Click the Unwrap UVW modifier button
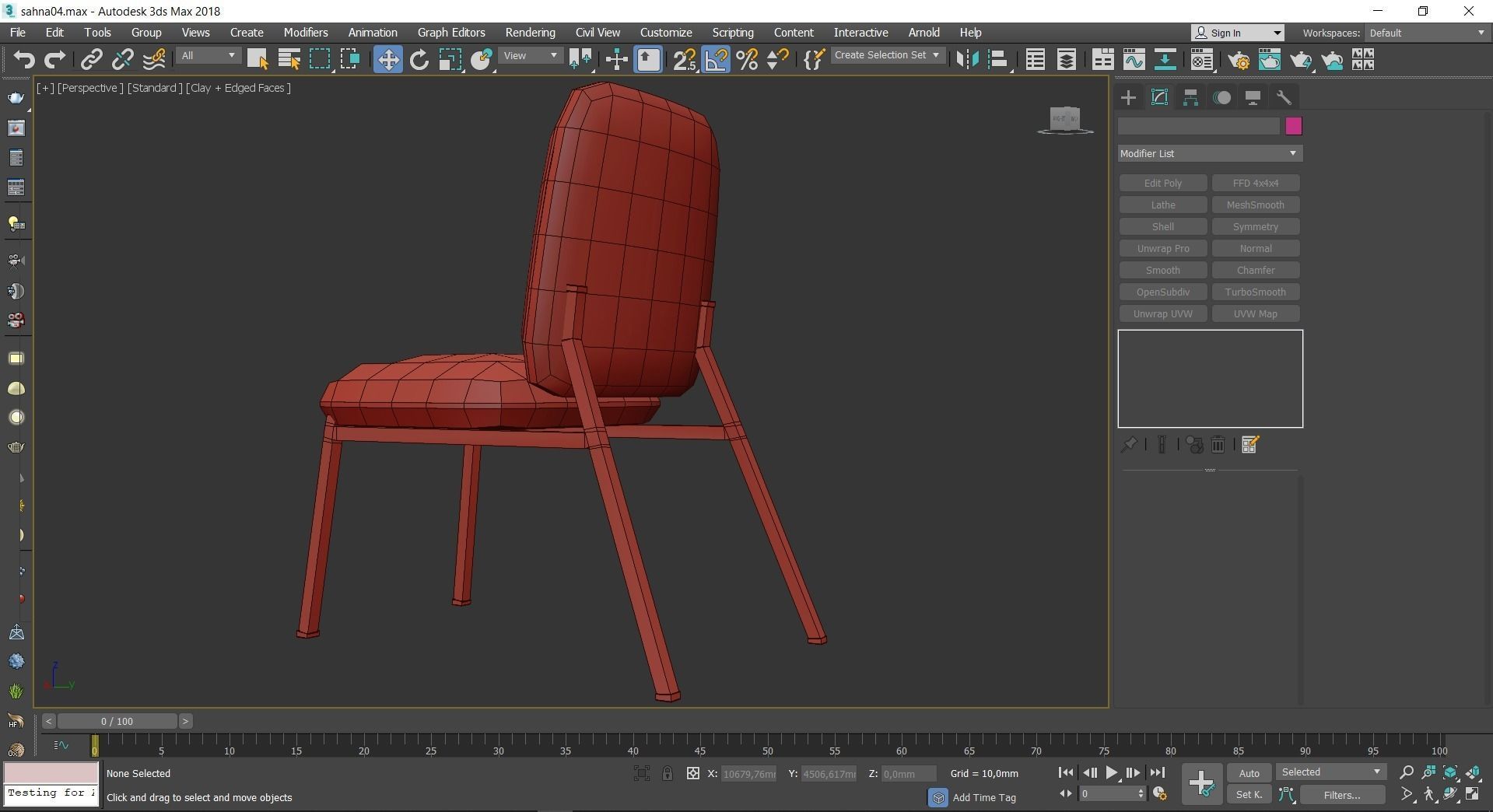 [1163, 313]
